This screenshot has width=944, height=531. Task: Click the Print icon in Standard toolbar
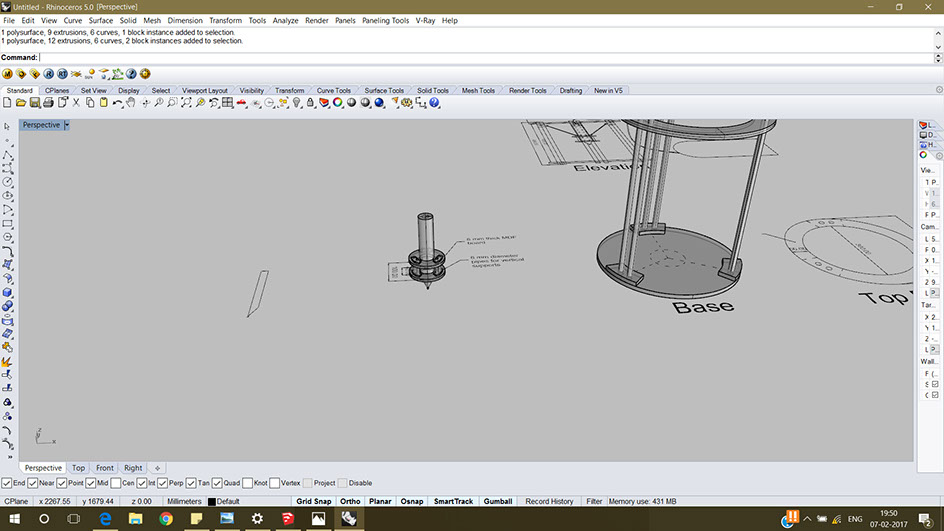coord(48,103)
